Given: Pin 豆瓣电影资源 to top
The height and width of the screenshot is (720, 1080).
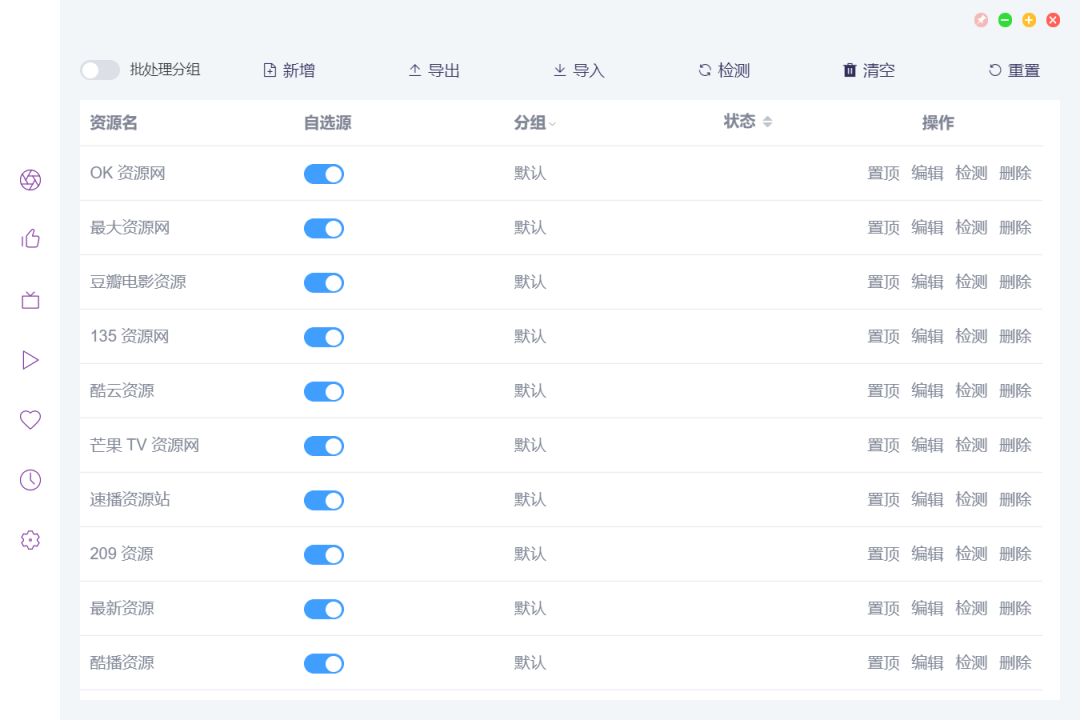Looking at the screenshot, I should (883, 282).
